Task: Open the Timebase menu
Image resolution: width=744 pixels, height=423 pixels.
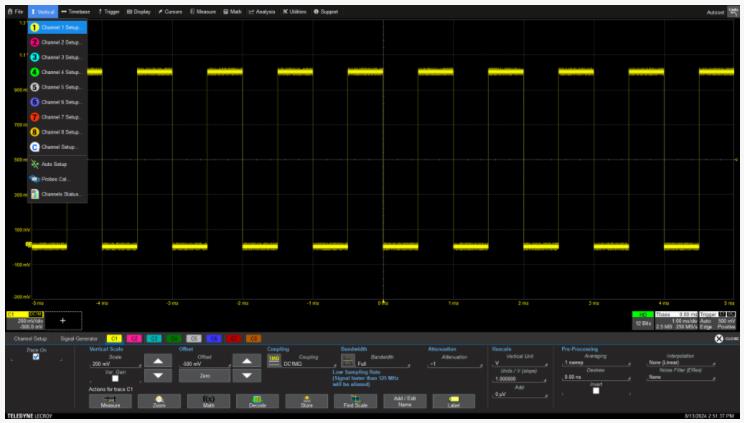Action: [x=76, y=11]
